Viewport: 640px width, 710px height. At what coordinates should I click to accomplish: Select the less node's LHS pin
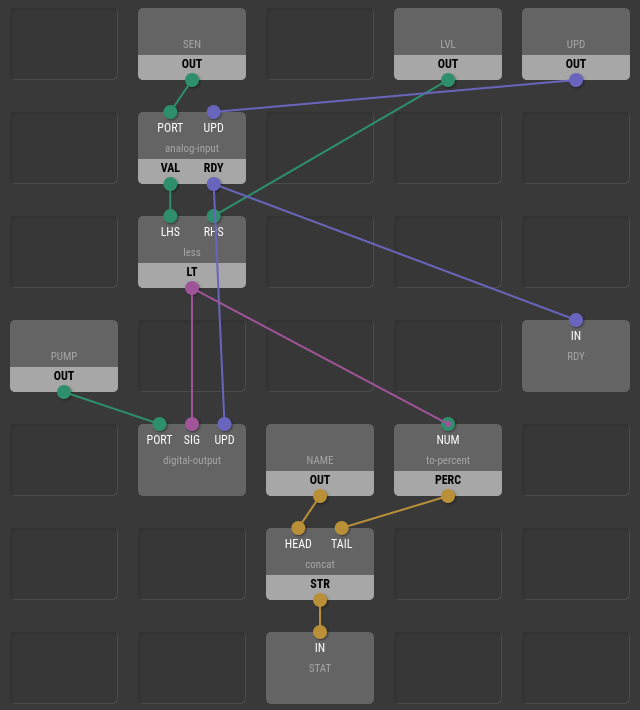tap(170, 216)
